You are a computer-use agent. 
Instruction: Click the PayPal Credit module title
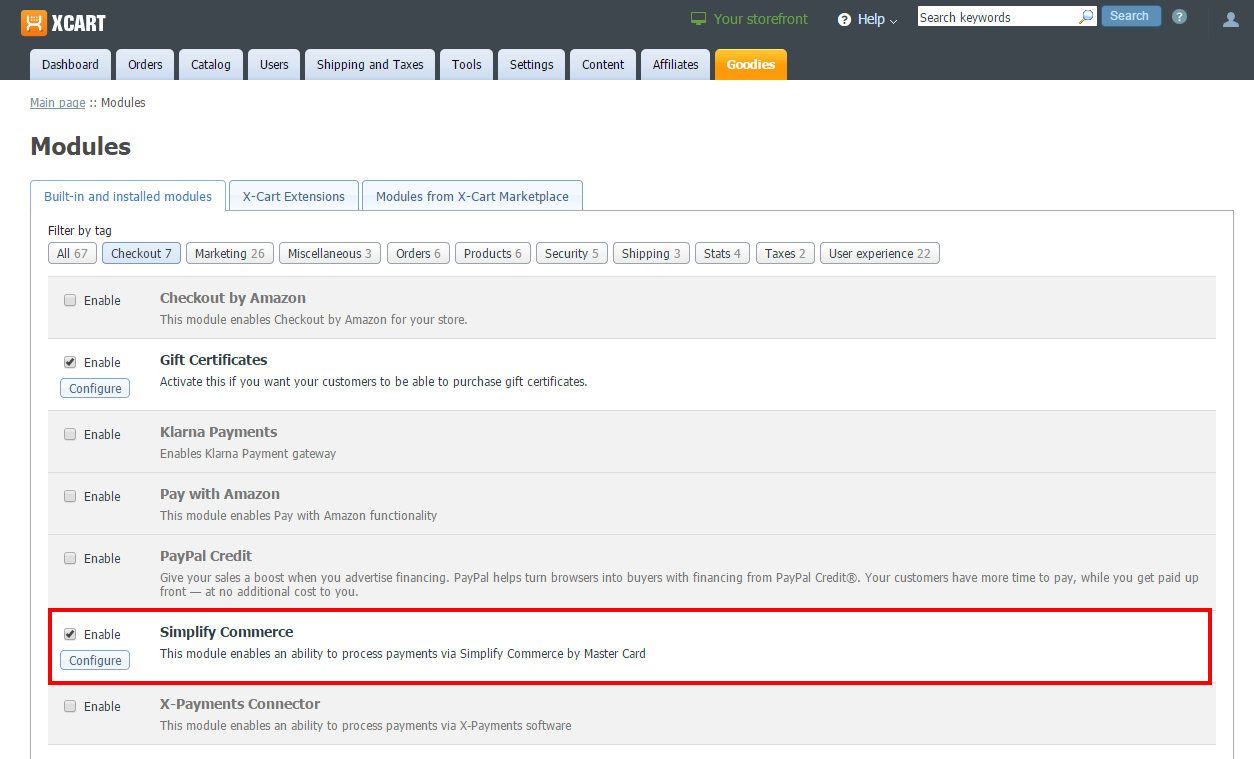click(x=206, y=556)
